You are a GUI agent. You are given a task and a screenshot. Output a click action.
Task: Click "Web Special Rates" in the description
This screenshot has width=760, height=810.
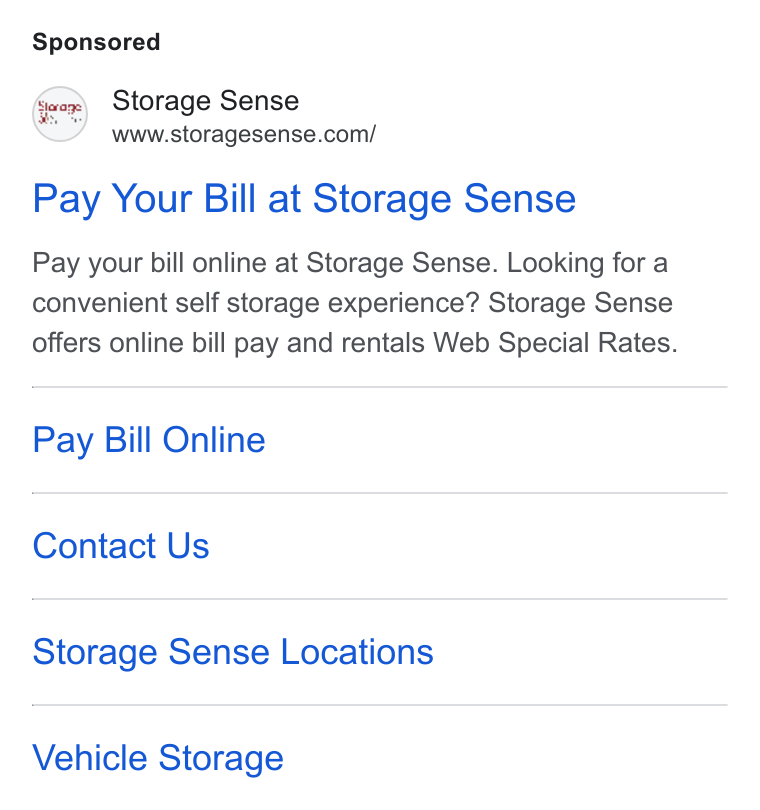point(555,342)
